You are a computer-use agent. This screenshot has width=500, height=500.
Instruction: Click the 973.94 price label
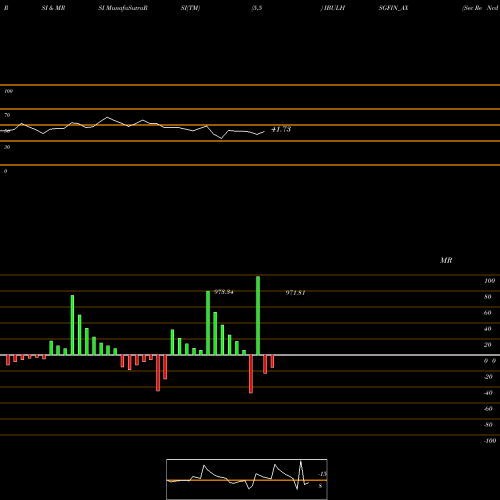tap(224, 292)
